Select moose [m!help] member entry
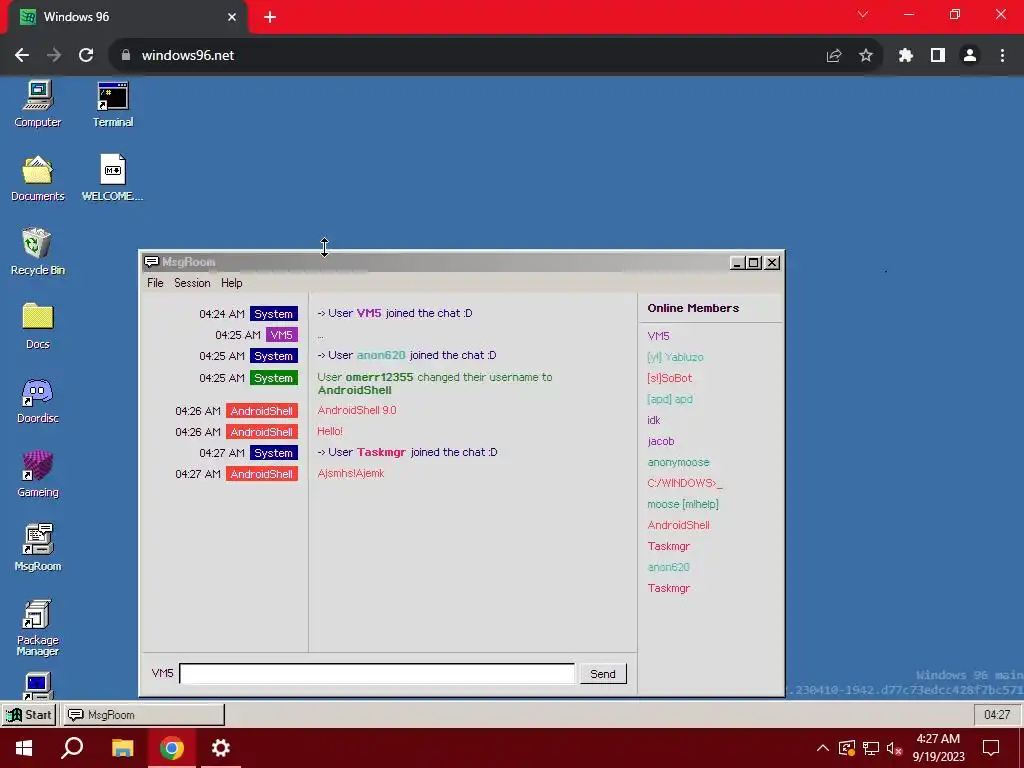Image resolution: width=1024 pixels, height=768 pixels. point(683,504)
